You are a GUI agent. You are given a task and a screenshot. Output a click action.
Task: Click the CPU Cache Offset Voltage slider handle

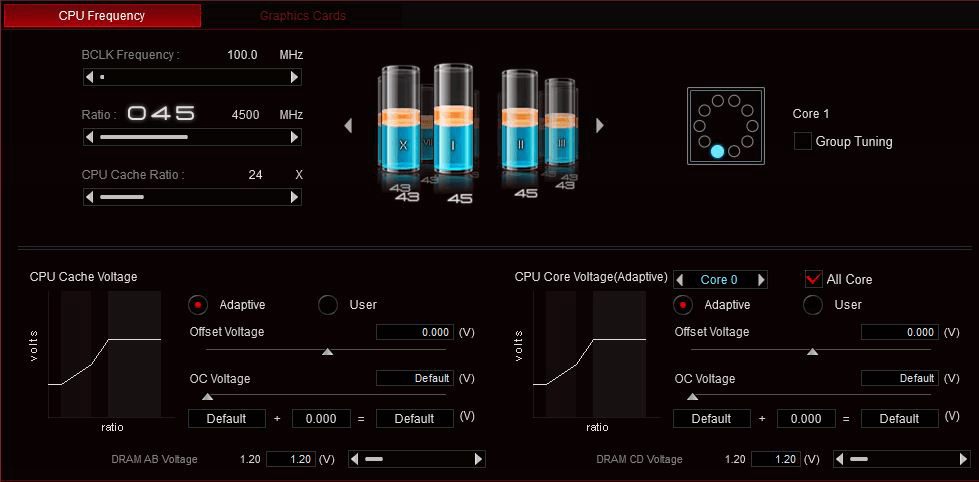coord(327,351)
